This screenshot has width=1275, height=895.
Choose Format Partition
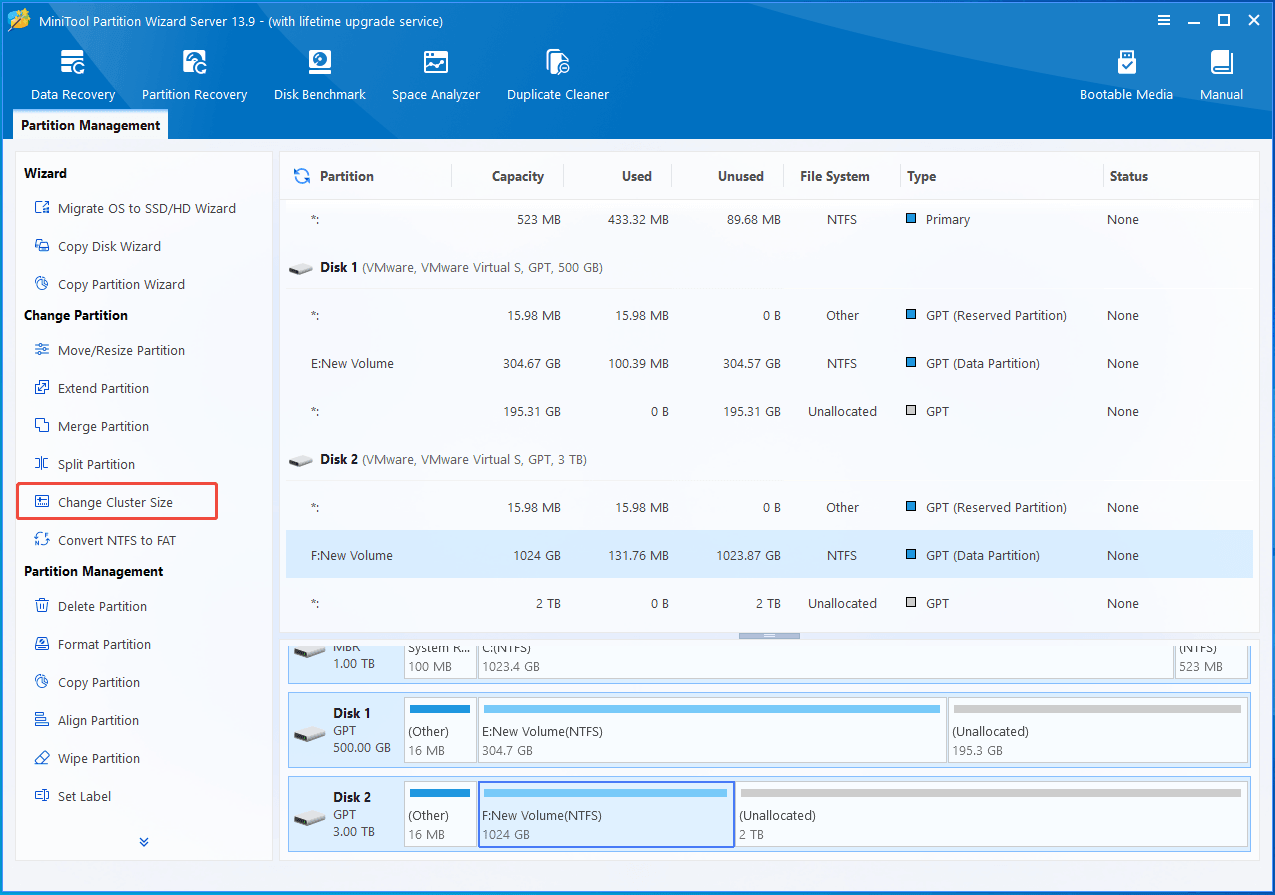tap(92, 644)
